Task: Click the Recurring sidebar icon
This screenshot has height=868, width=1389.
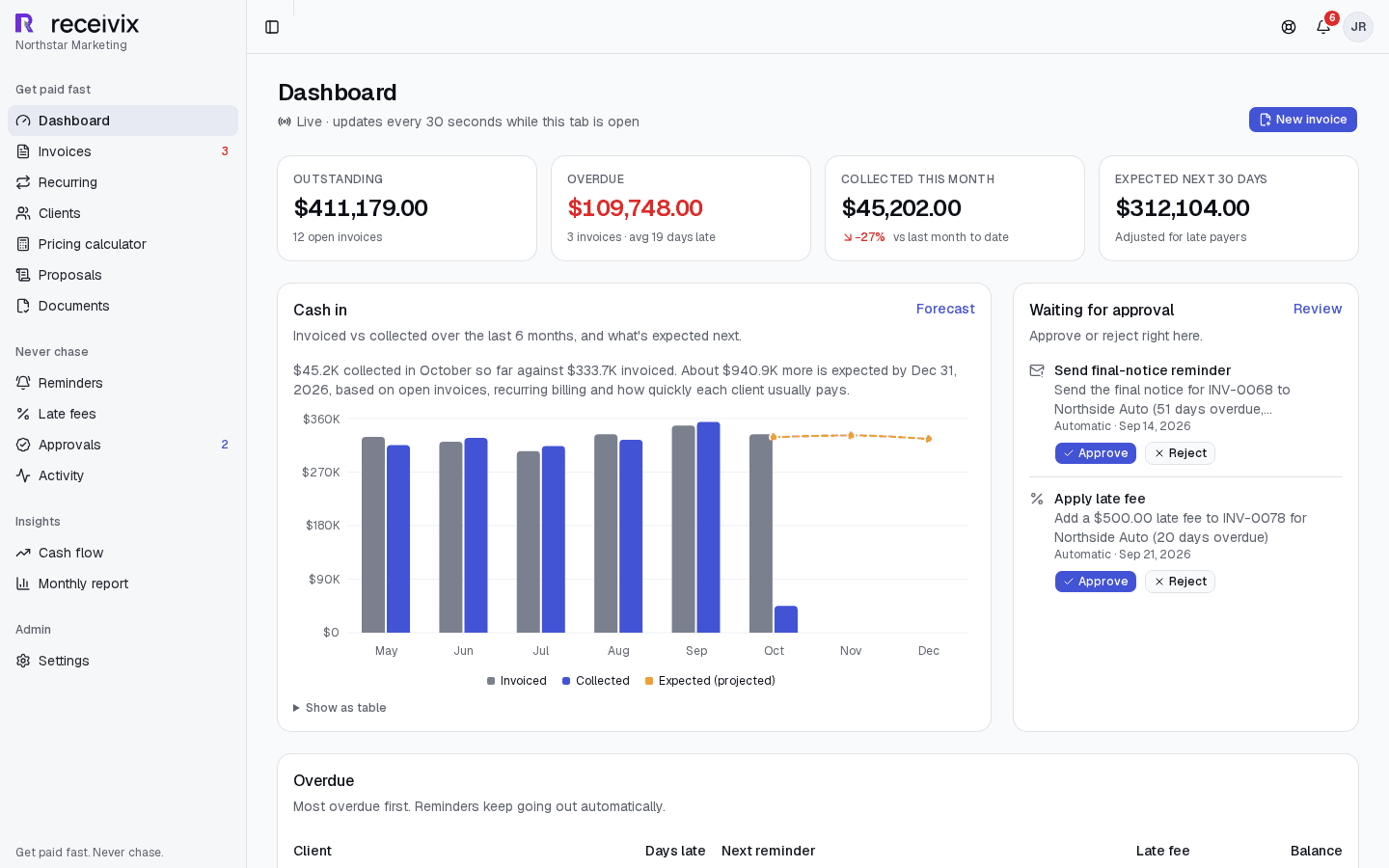Action: tap(23, 182)
